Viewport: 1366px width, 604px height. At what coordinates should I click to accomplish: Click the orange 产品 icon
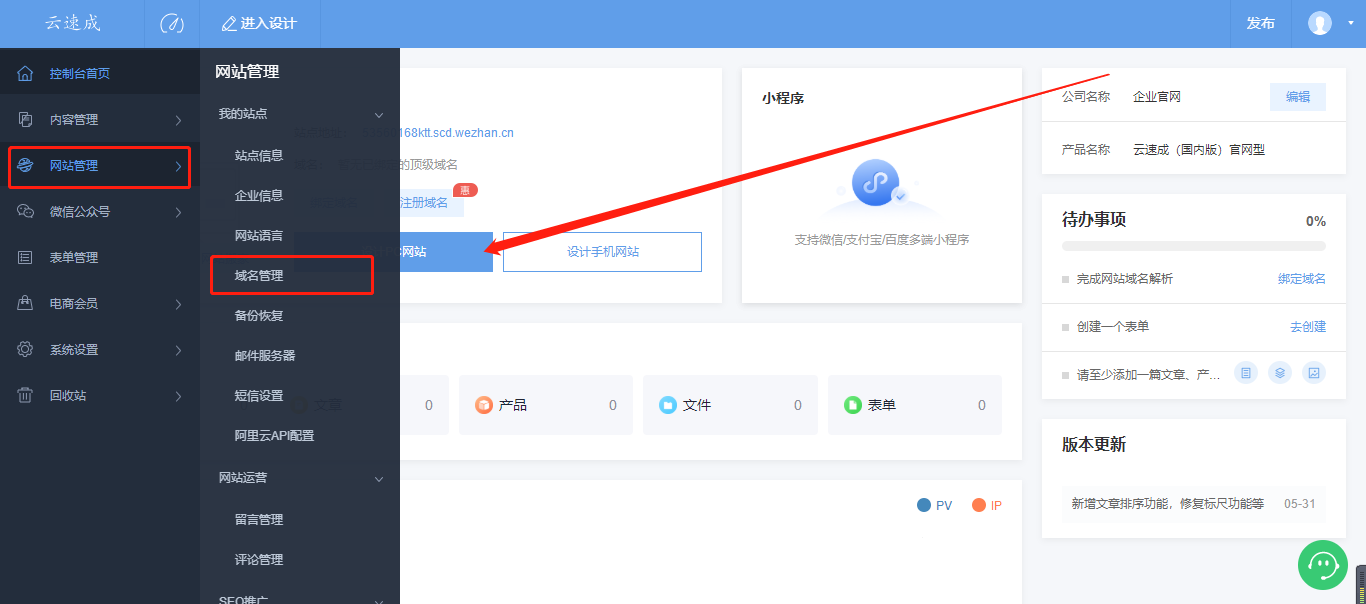pos(484,405)
